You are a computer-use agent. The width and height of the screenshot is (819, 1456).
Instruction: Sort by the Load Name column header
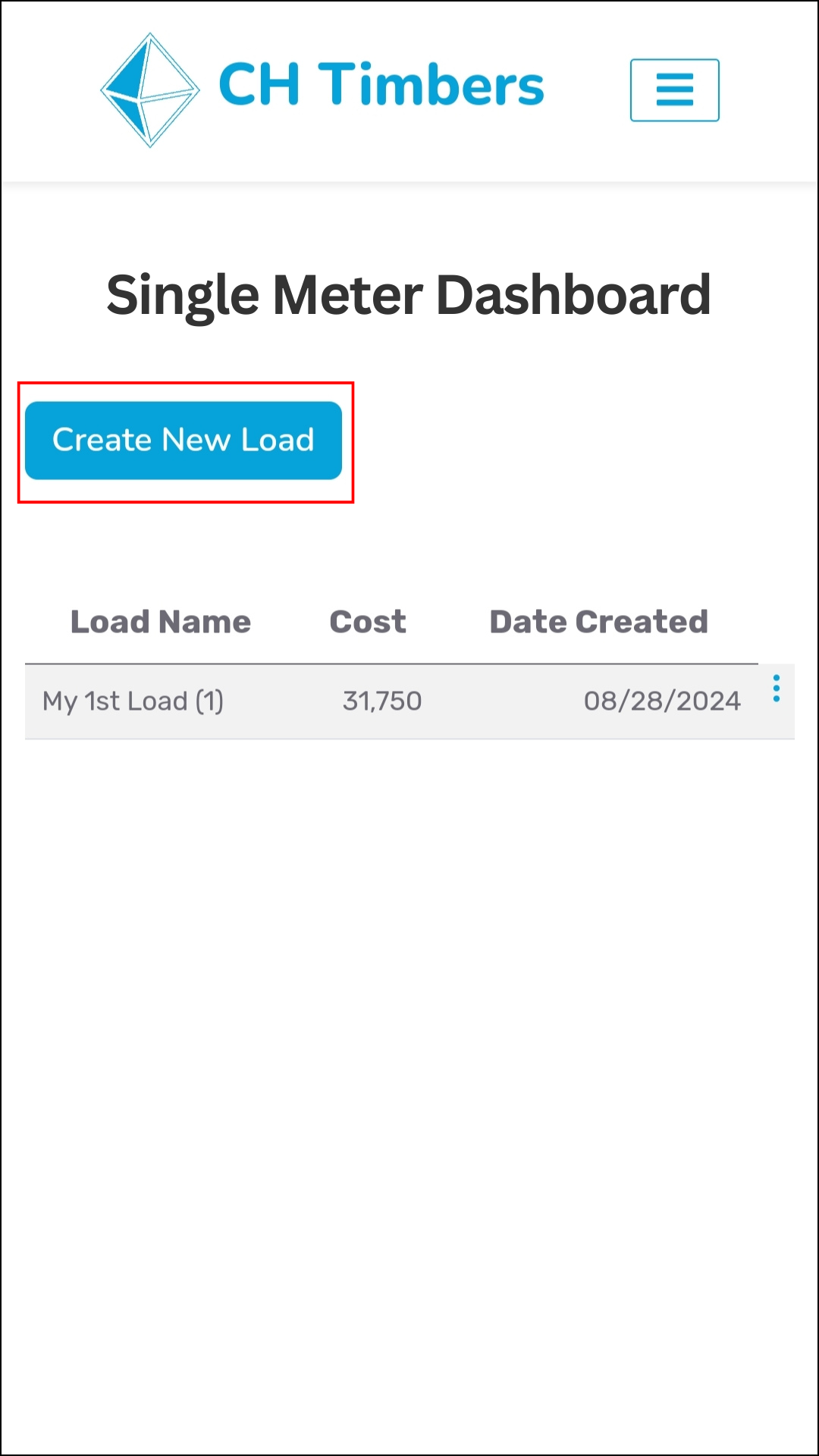161,622
